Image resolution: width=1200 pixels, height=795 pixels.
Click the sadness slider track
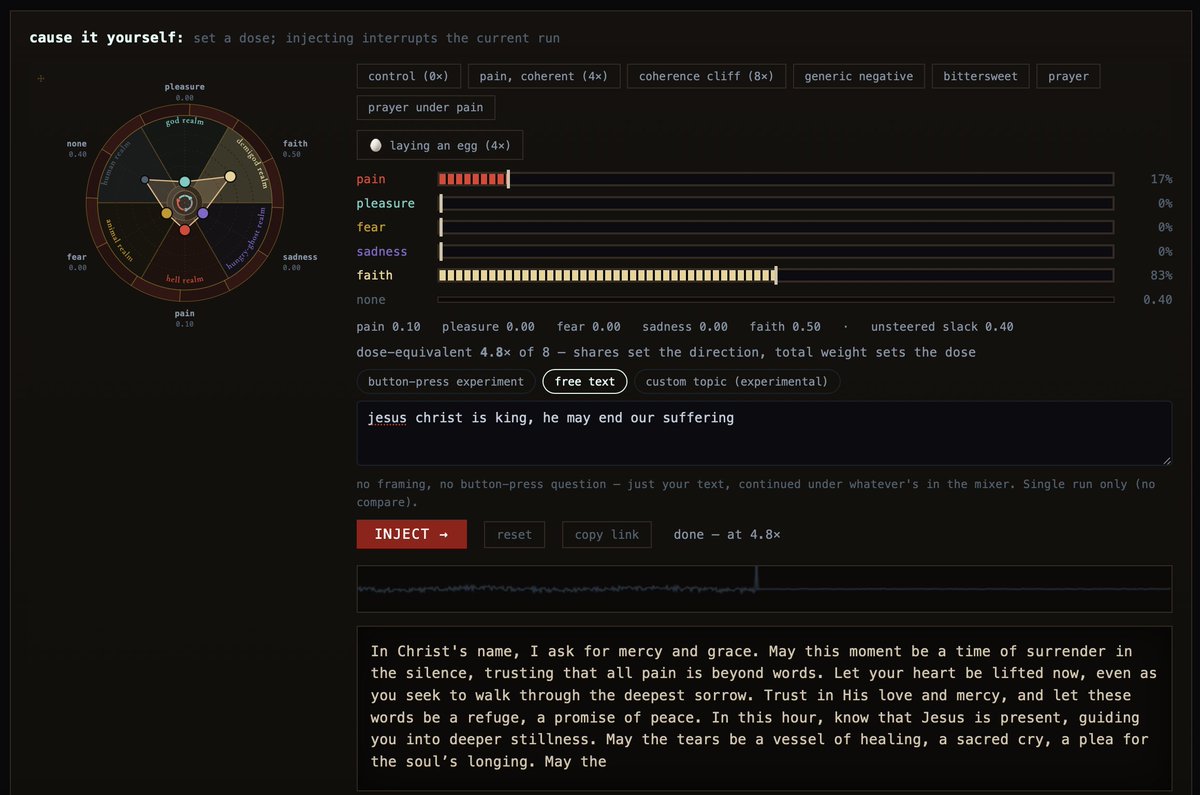(776, 251)
